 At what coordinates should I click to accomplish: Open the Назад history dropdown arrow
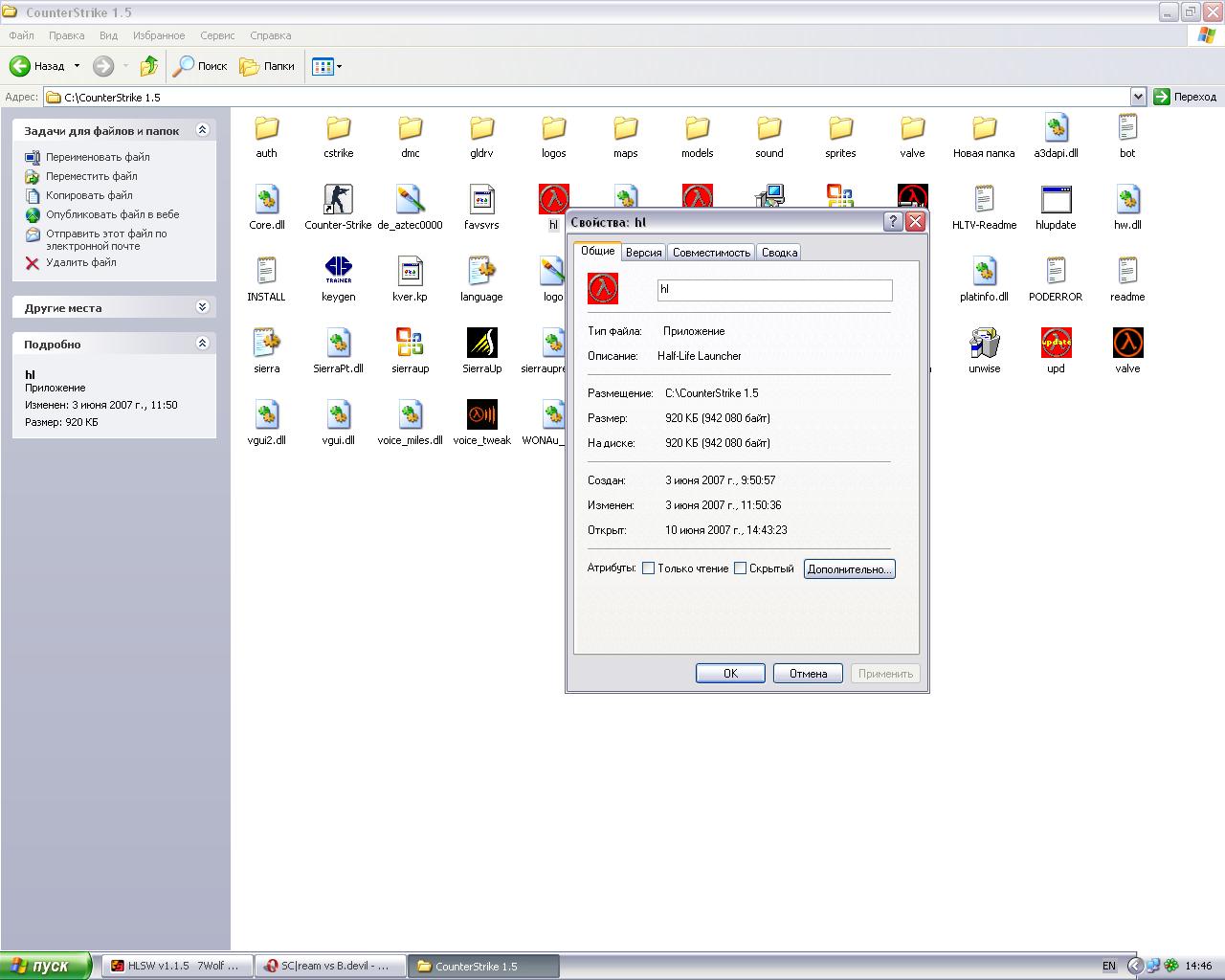click(x=77, y=66)
